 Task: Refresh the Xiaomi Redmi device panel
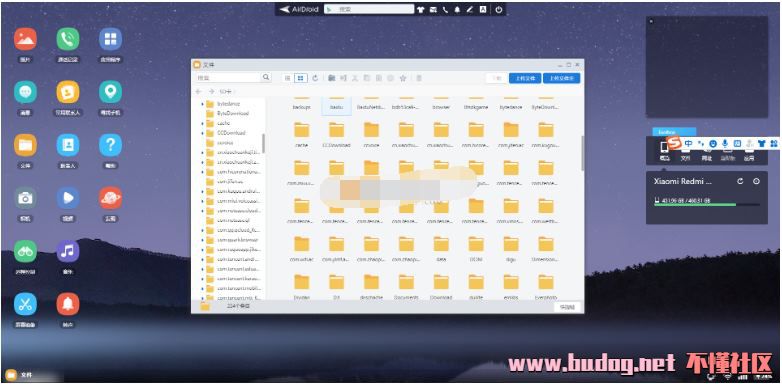coord(741,182)
